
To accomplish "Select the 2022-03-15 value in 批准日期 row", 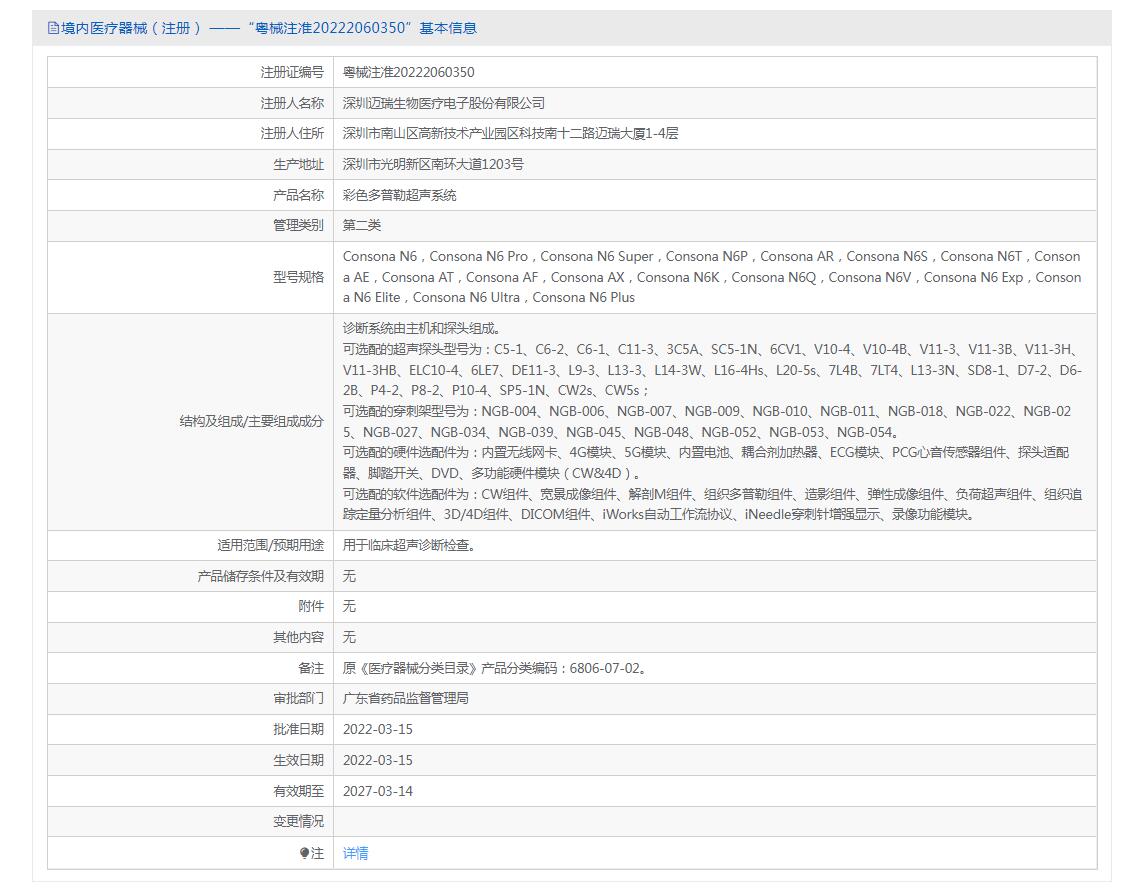I will (x=378, y=729).
